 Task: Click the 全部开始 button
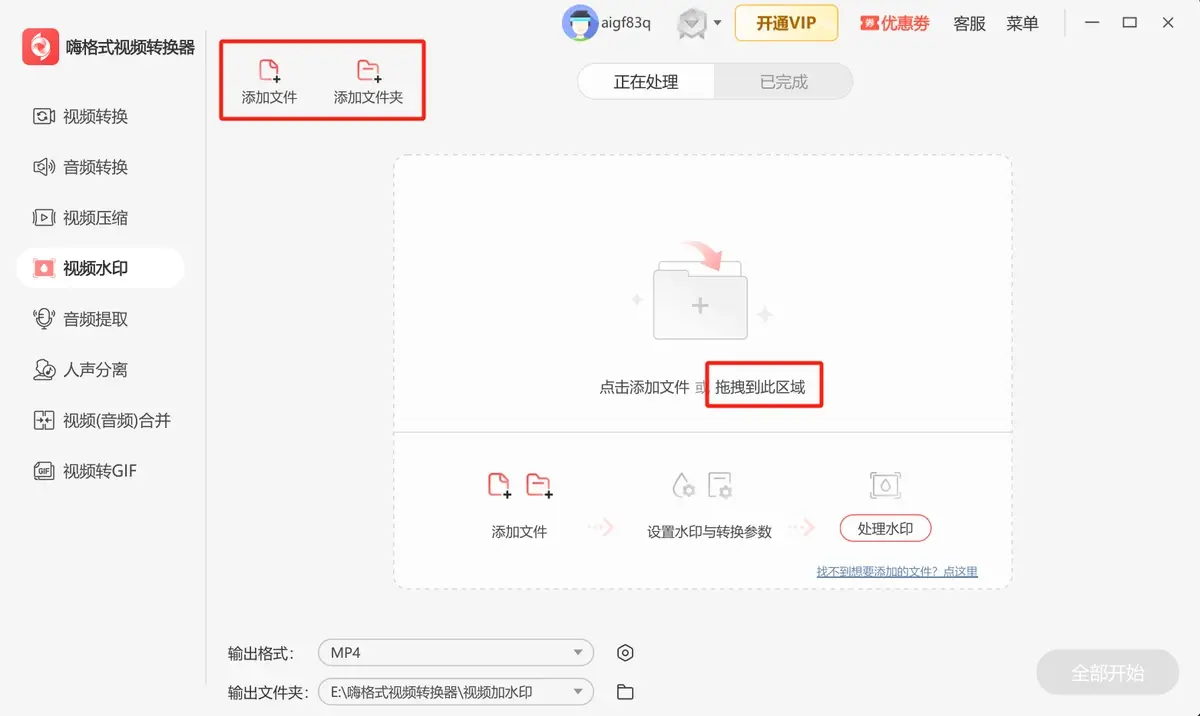click(x=1107, y=673)
